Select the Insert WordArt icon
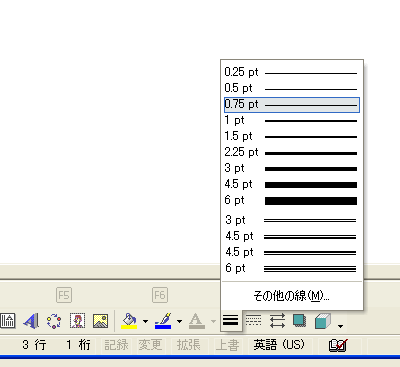 tap(31, 321)
